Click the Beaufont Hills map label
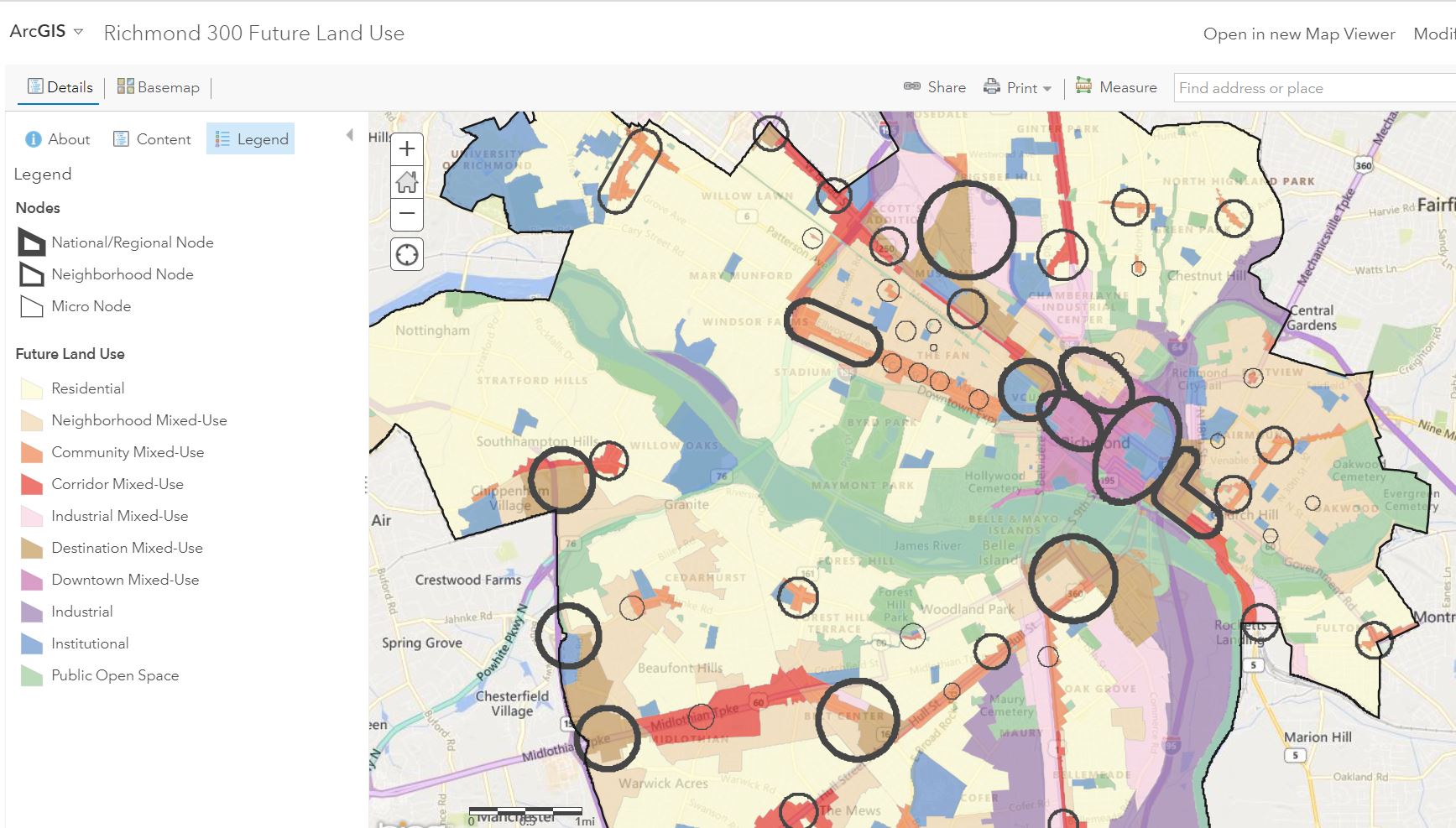Screen dimensions: 1456x828 point(680,669)
